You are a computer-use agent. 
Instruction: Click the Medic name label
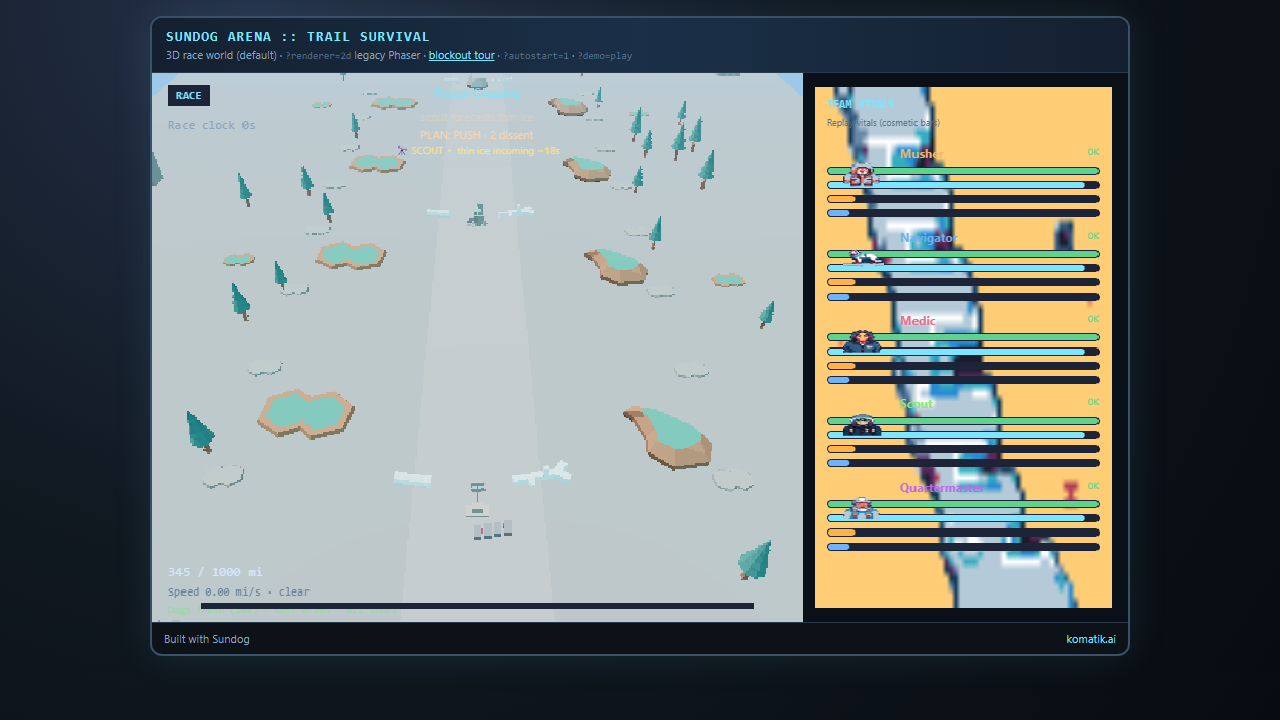pyautogui.click(x=918, y=321)
